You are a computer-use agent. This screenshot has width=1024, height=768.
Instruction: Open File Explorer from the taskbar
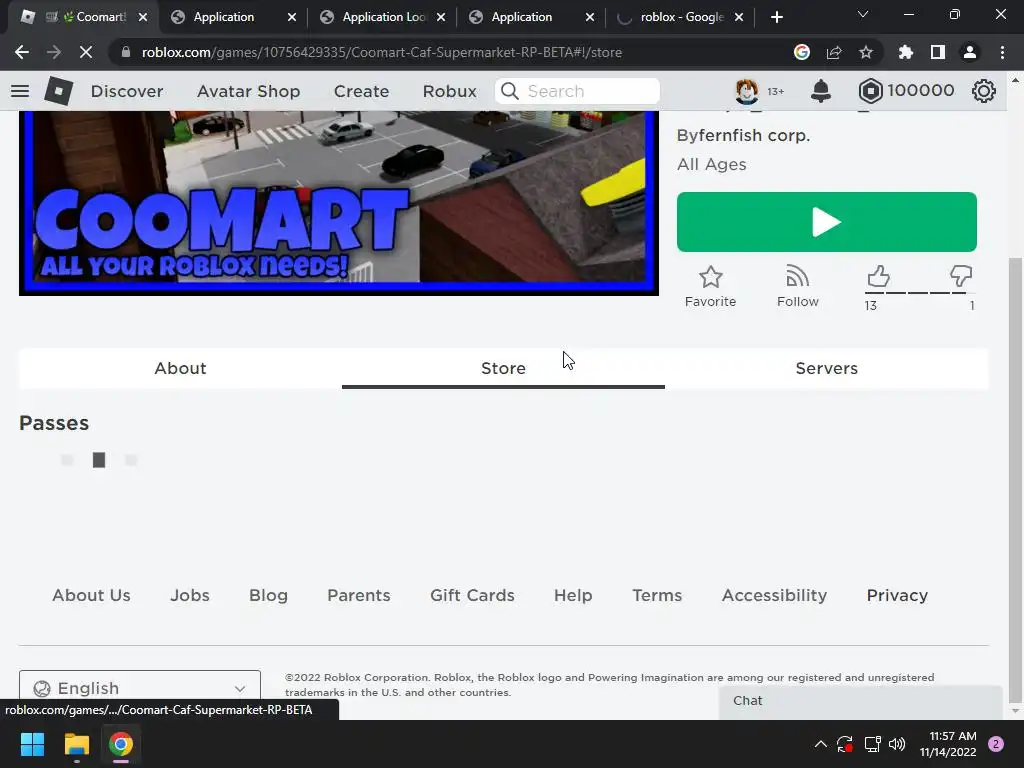click(76, 744)
